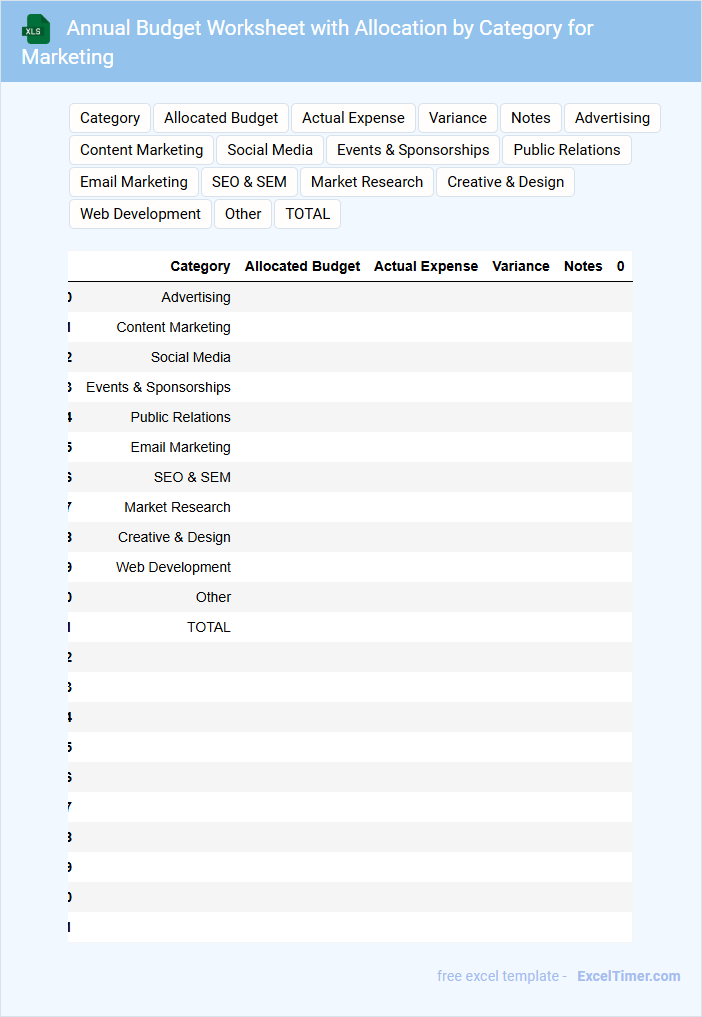Select the Public Relations table row
Viewport: 702px width, 1017px height.
pos(350,417)
